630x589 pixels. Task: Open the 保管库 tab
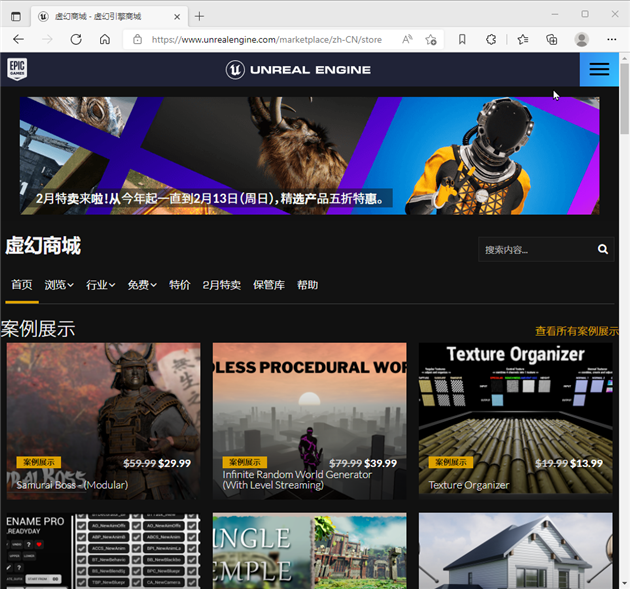(x=269, y=285)
